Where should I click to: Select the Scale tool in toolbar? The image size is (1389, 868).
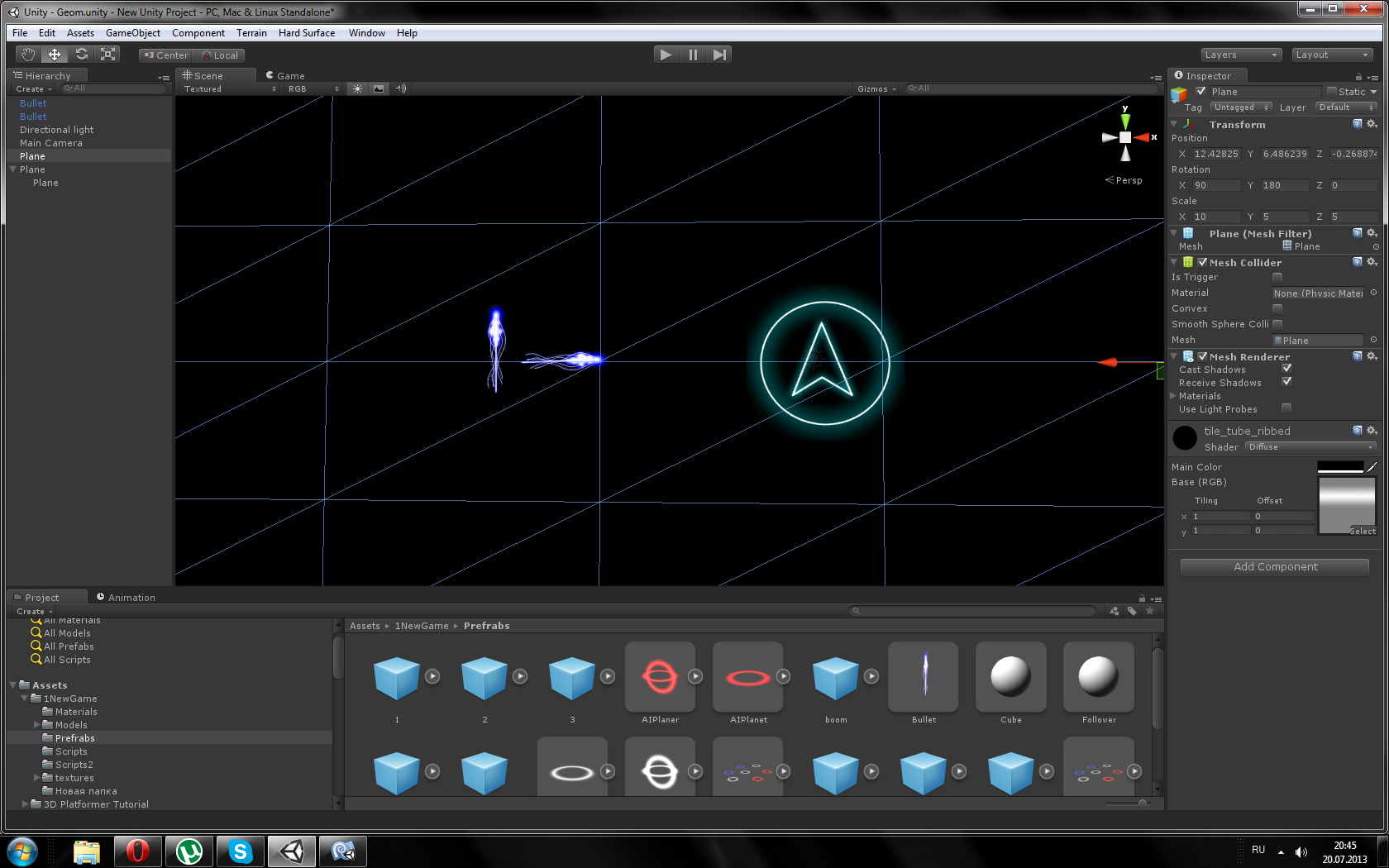(107, 55)
